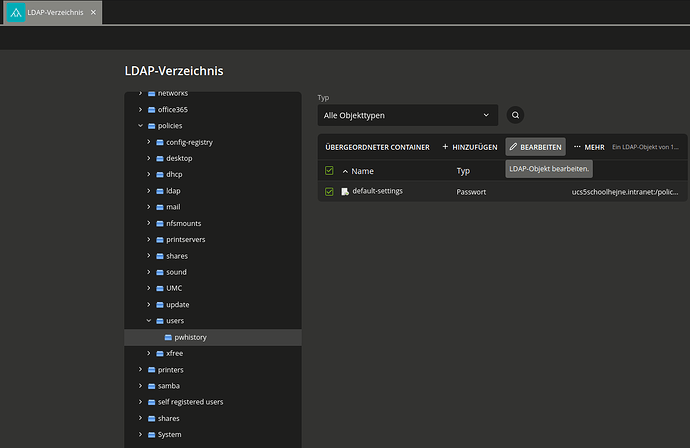
Task: Collapse the policies tree node
Action: click(x=140, y=126)
